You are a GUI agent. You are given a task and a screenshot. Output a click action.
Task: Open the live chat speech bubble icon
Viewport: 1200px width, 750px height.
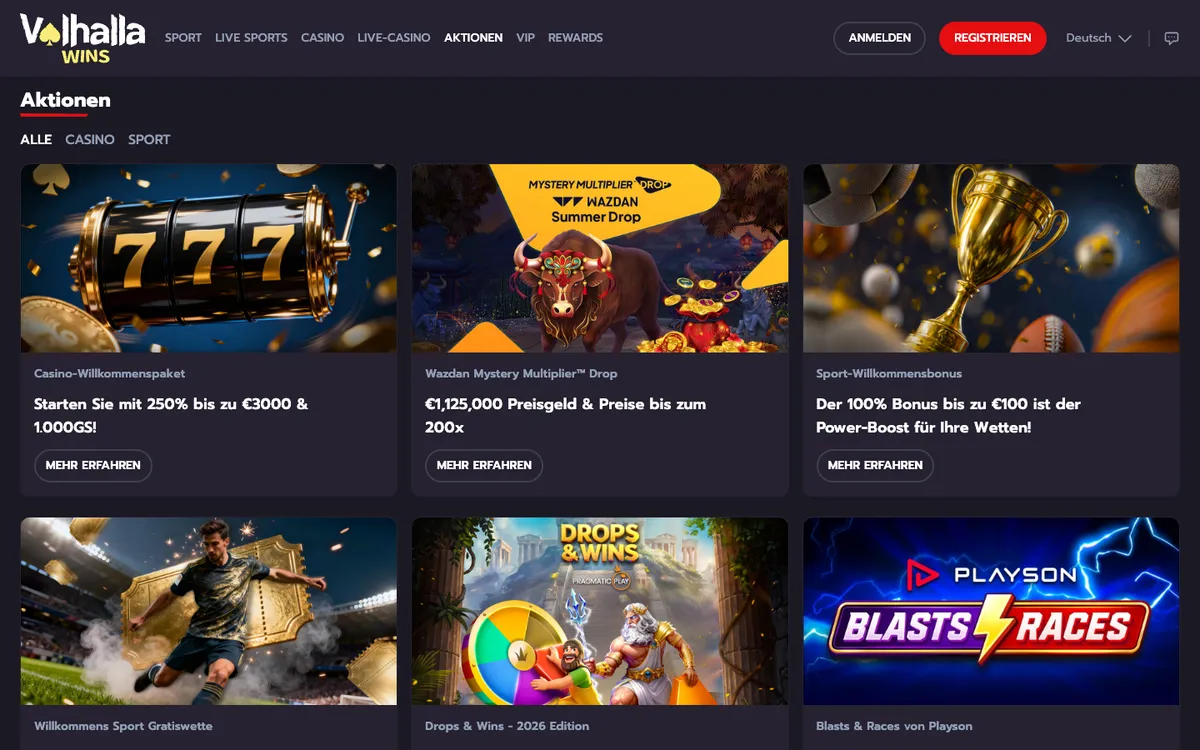point(1172,38)
